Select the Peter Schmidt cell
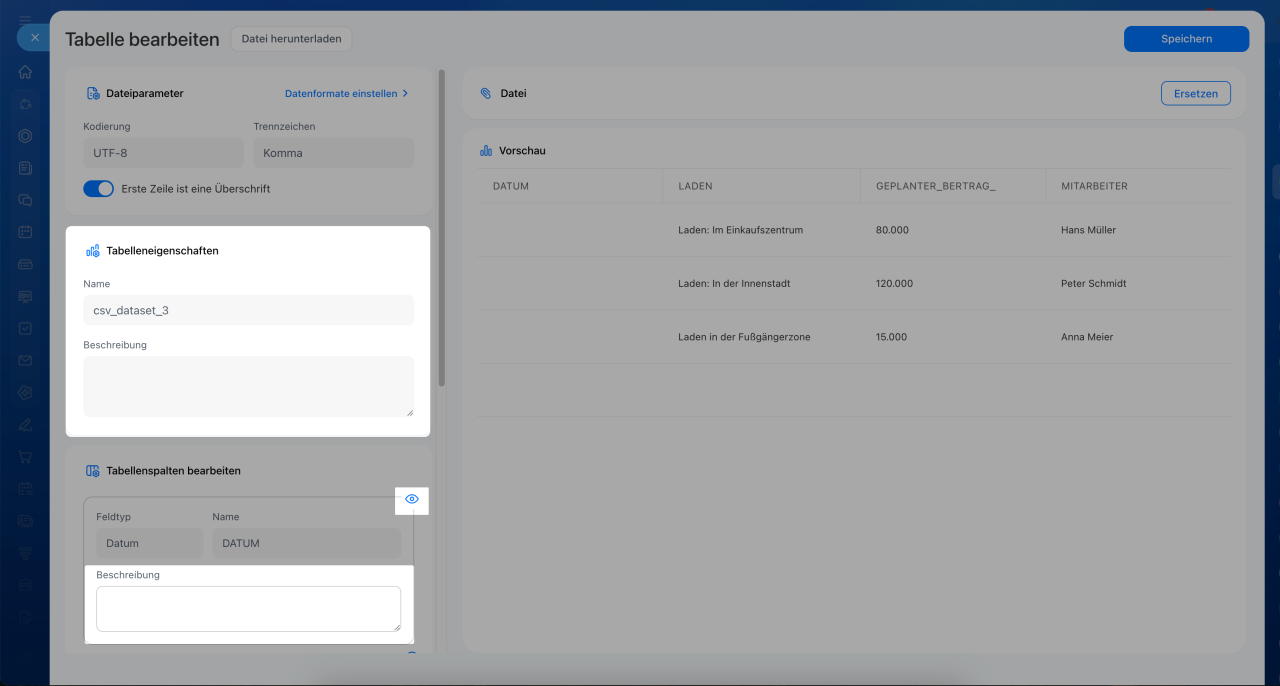The height and width of the screenshot is (686, 1280). pyautogui.click(x=1093, y=283)
